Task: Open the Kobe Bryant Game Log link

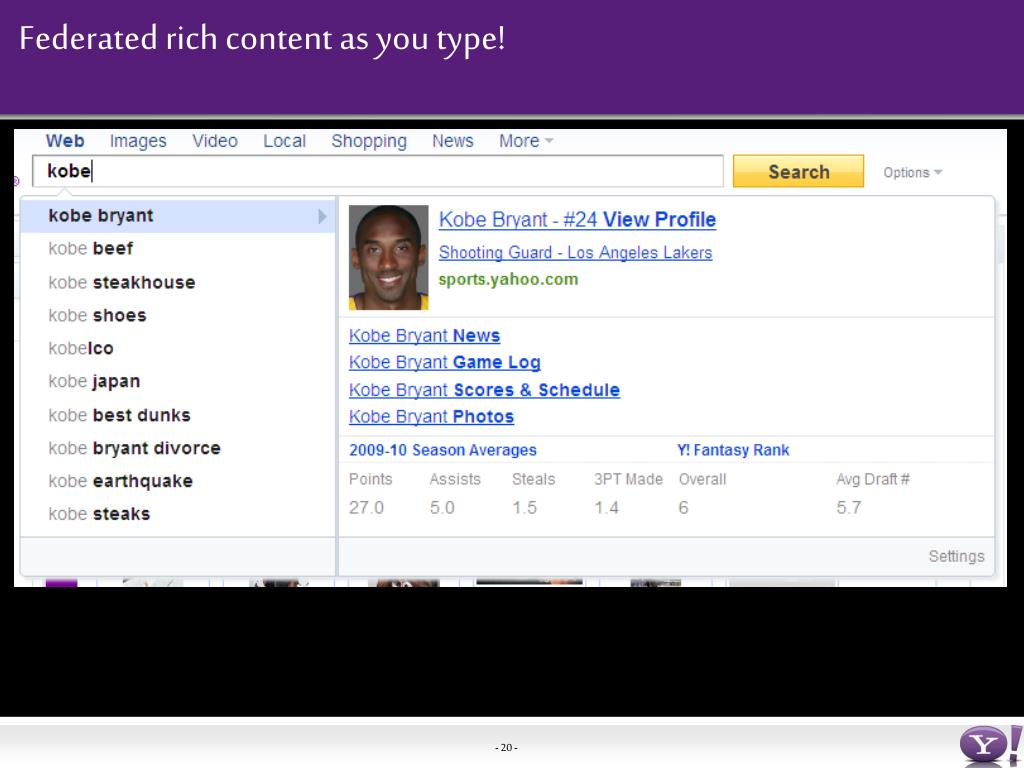Action: click(445, 362)
